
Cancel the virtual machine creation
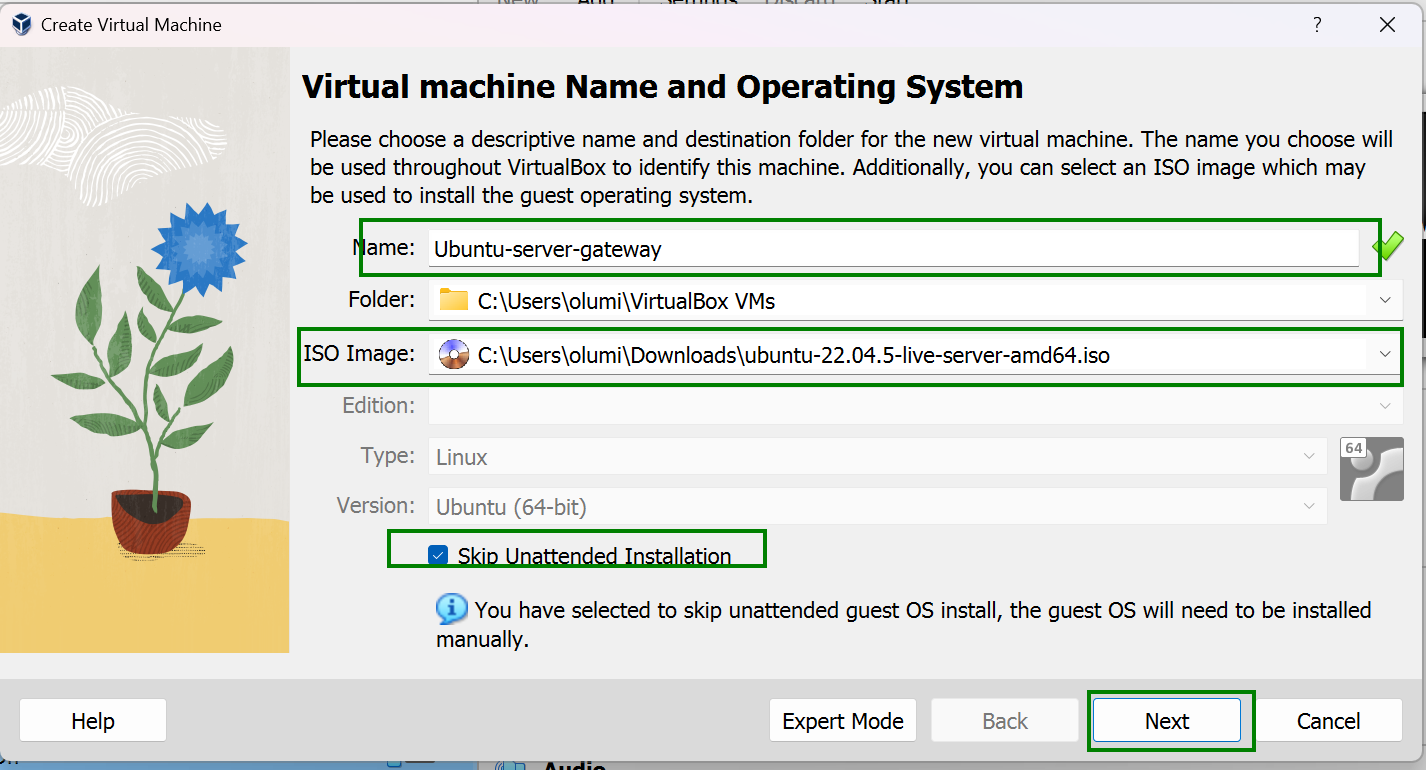pyautogui.click(x=1329, y=721)
